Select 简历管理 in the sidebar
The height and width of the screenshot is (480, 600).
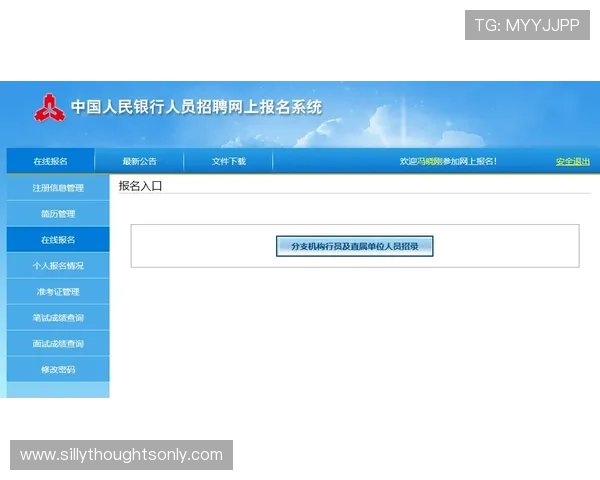tap(58, 214)
